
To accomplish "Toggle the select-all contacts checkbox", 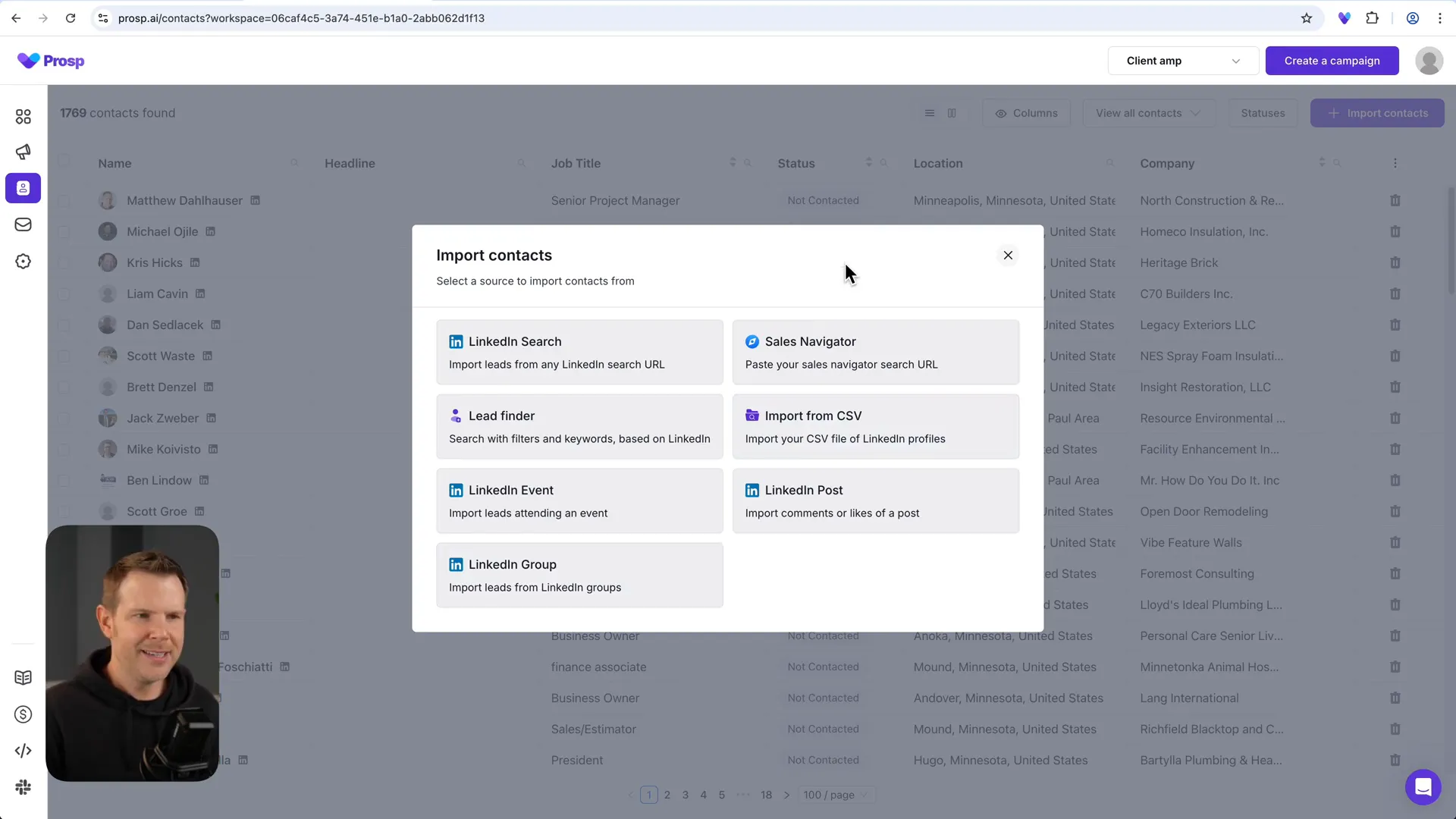I will pyautogui.click(x=64, y=161).
